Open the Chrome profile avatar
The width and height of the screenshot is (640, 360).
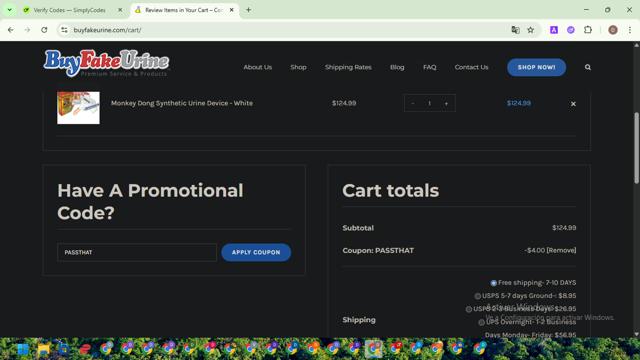[x=613, y=30]
